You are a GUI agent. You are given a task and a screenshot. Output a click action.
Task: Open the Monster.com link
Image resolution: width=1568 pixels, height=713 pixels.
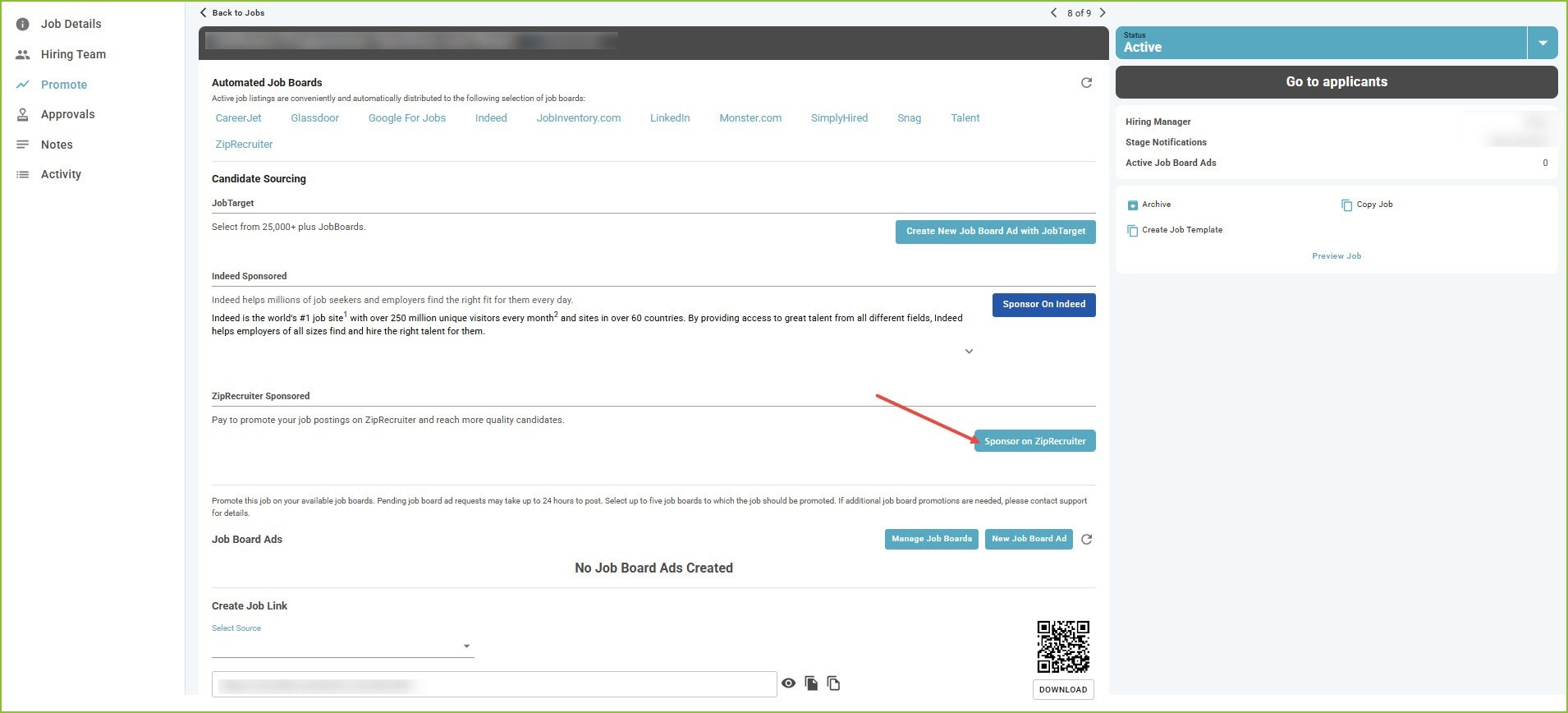[750, 118]
